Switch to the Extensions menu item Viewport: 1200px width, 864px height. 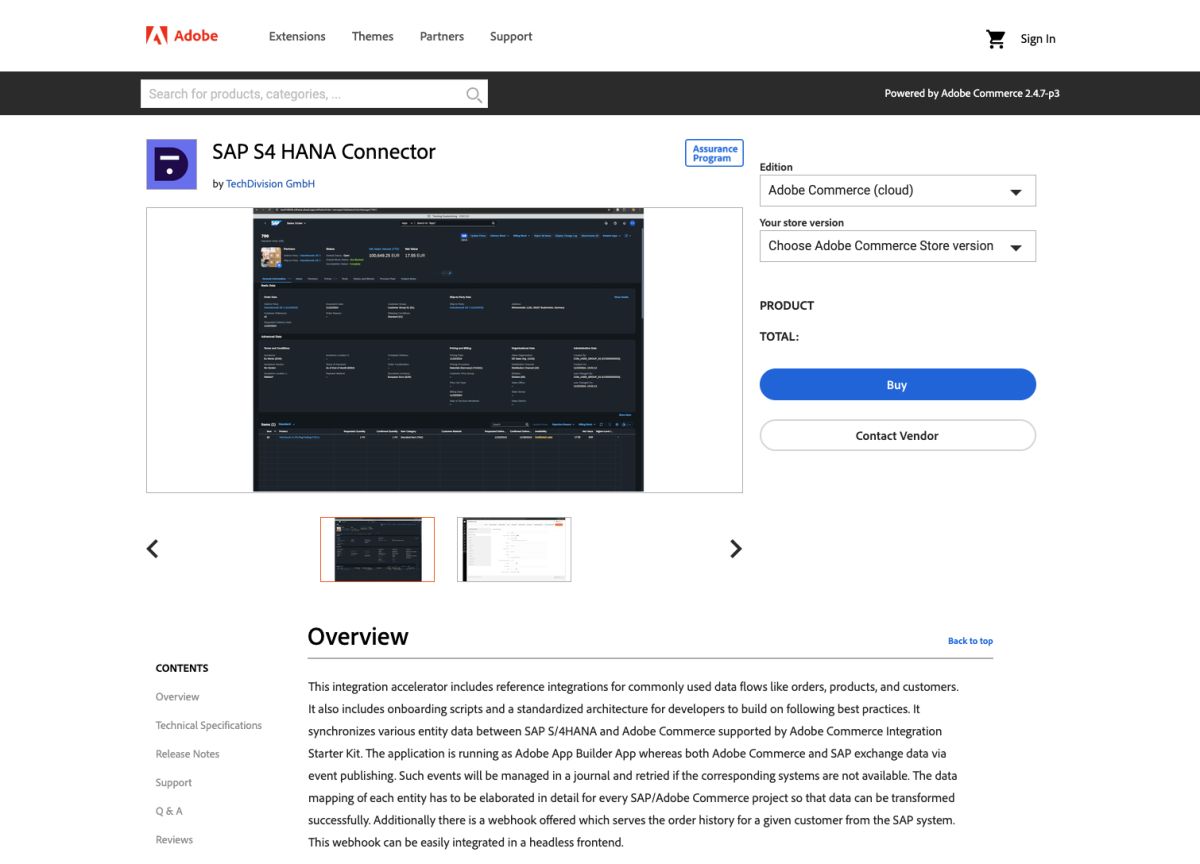click(x=296, y=36)
